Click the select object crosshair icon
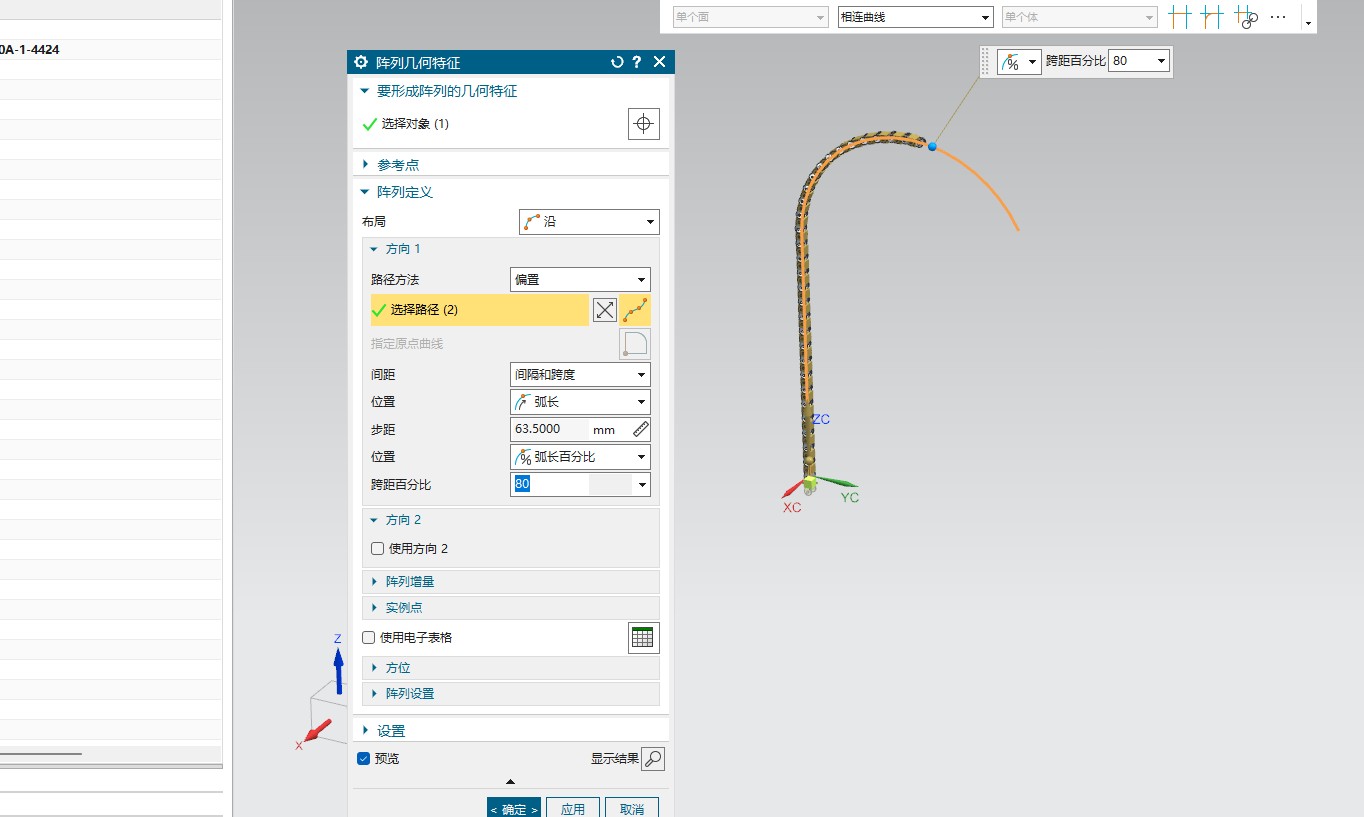The height and width of the screenshot is (817, 1364). 644,124
